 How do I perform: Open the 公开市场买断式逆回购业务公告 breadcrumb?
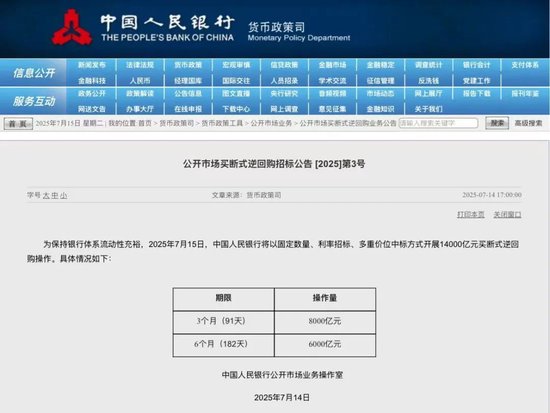coord(348,123)
